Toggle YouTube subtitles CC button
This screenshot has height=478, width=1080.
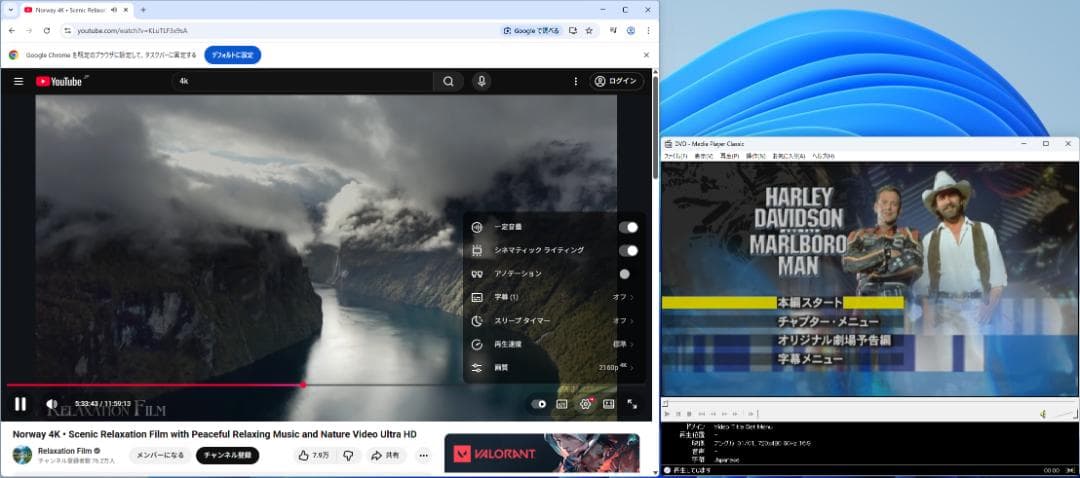tap(562, 404)
